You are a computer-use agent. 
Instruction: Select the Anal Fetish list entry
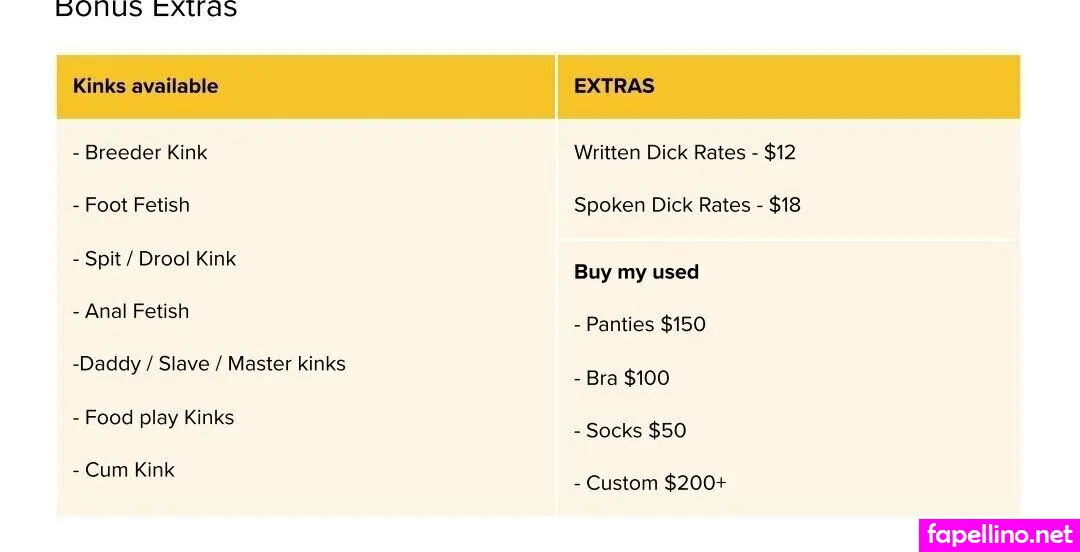pos(131,311)
